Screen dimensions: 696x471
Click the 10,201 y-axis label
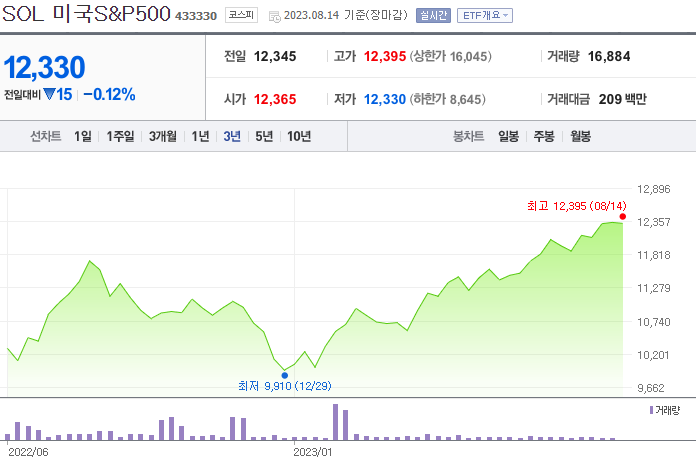653,355
